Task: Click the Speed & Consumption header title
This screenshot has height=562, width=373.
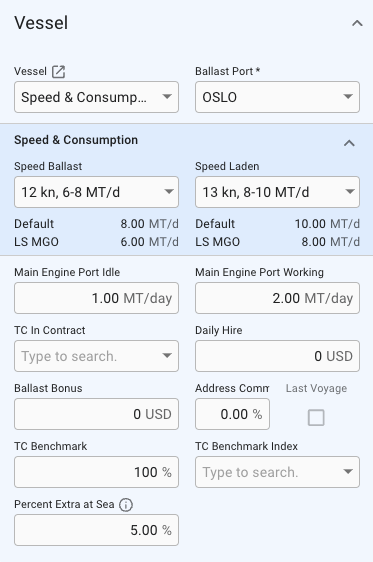Action: click(x=76, y=140)
